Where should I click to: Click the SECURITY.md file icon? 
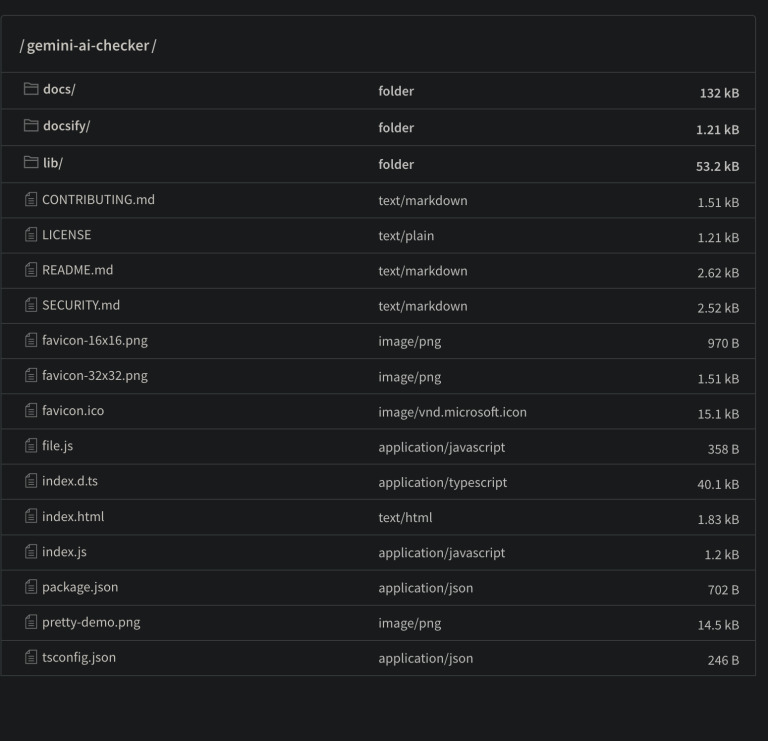point(31,306)
